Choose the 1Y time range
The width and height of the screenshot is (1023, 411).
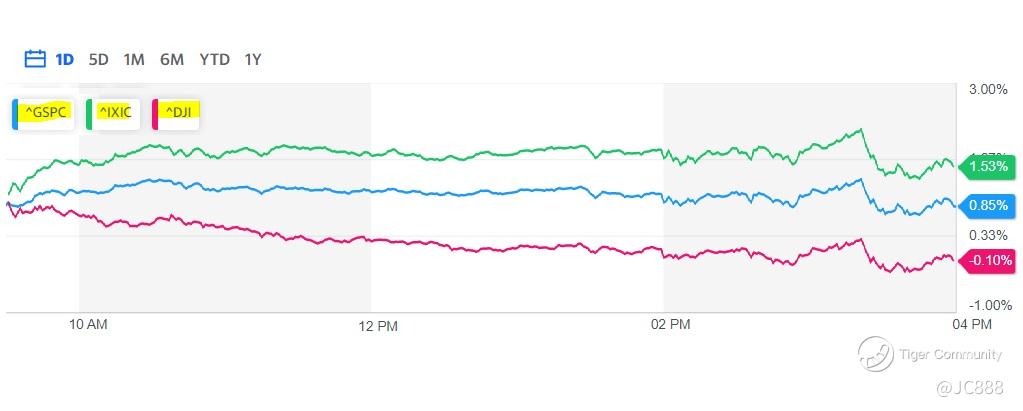tap(252, 60)
